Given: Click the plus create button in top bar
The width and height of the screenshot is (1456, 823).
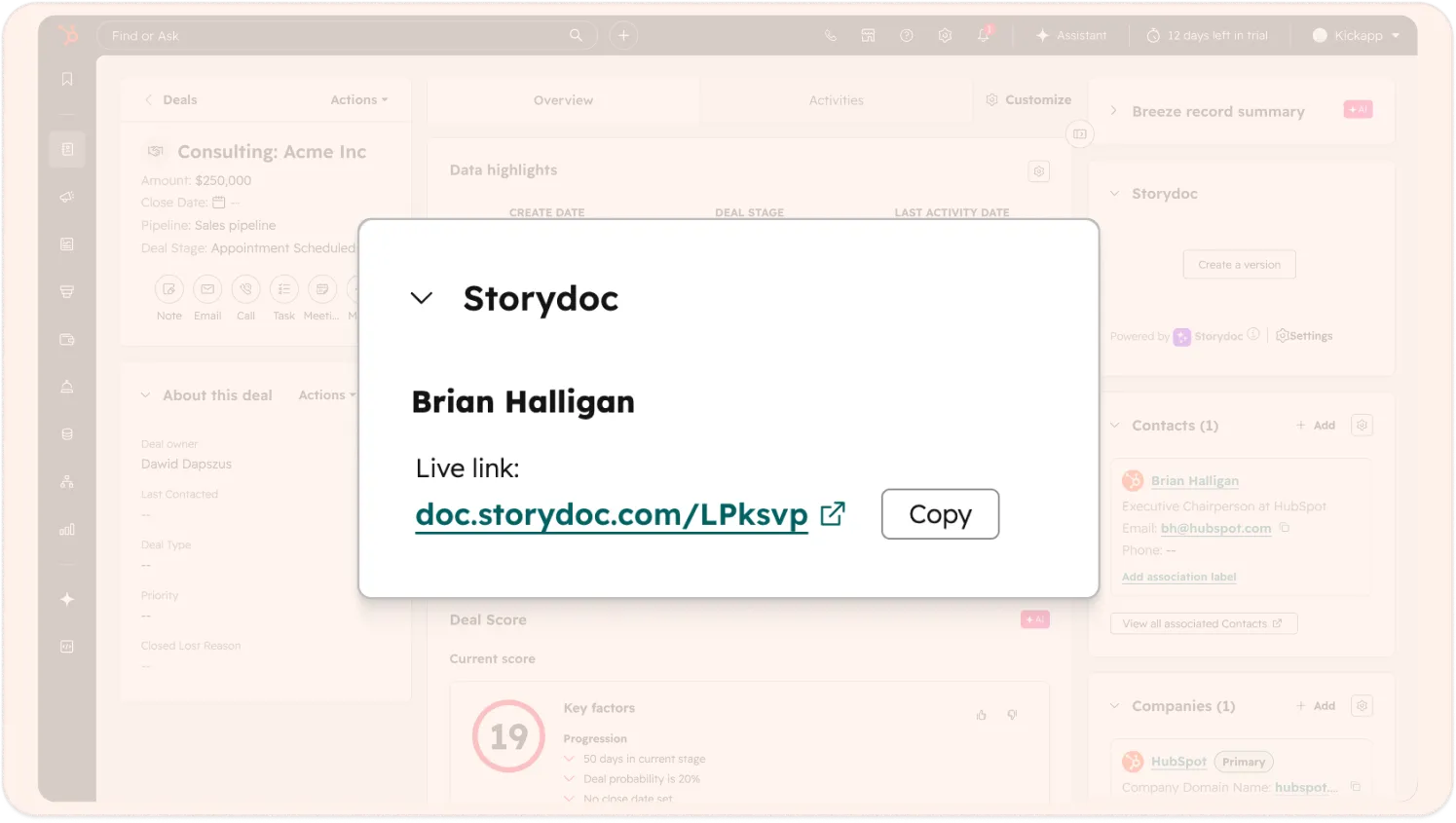Looking at the screenshot, I should pos(623,35).
